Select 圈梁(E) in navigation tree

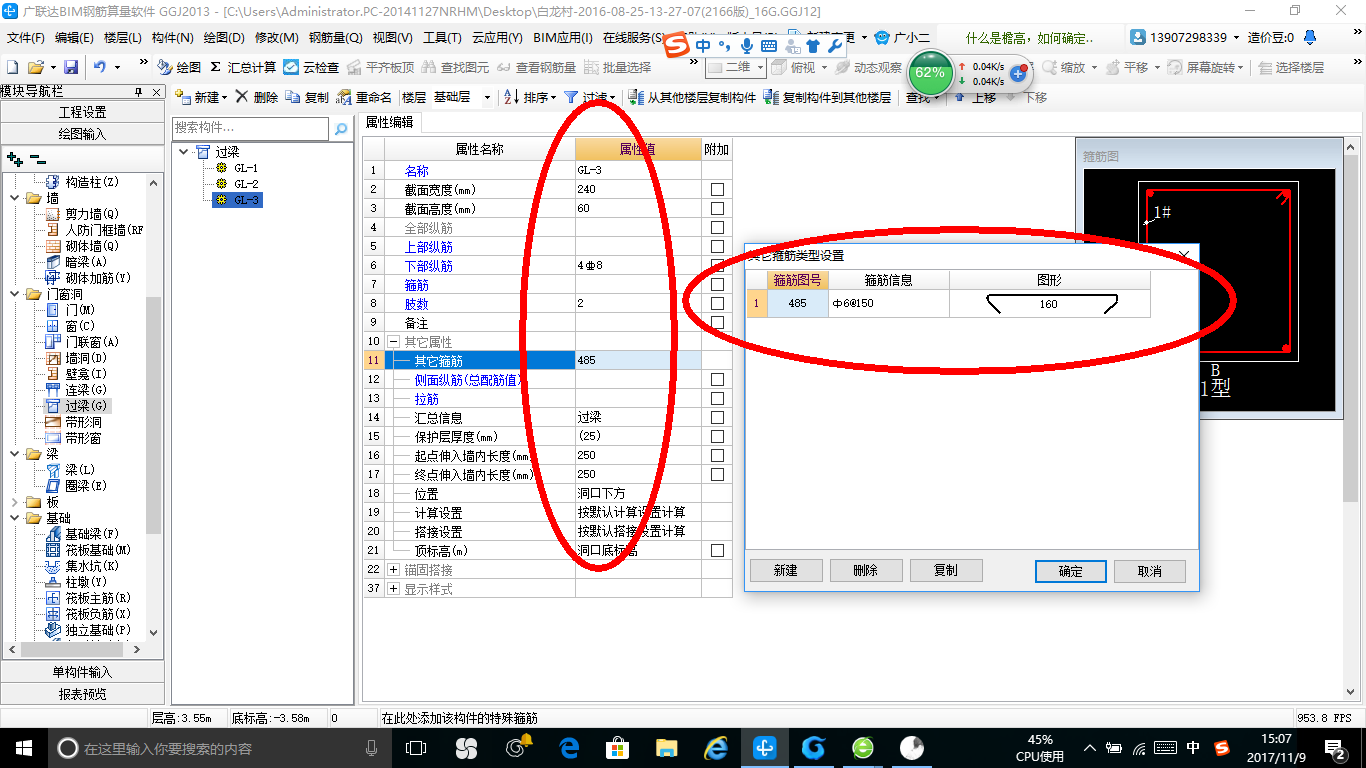click(x=86, y=486)
